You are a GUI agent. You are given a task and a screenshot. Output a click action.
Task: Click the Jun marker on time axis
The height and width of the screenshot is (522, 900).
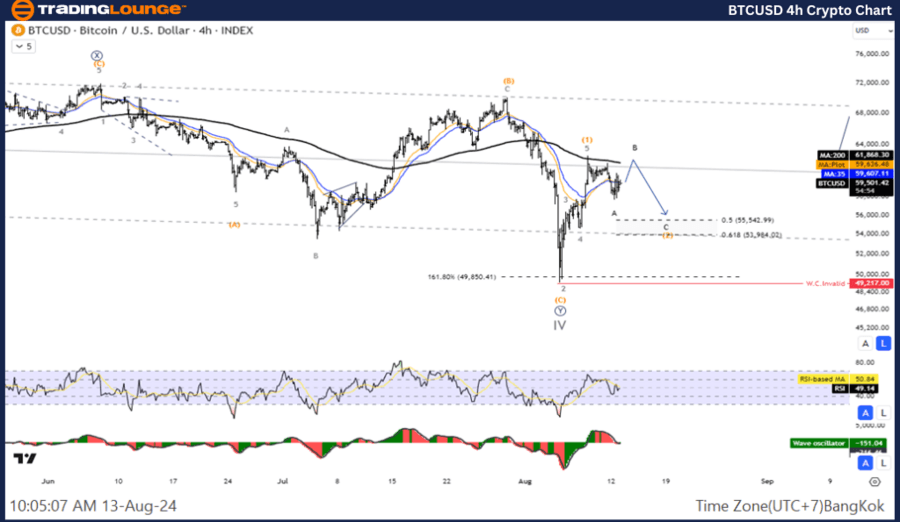pos(48,481)
